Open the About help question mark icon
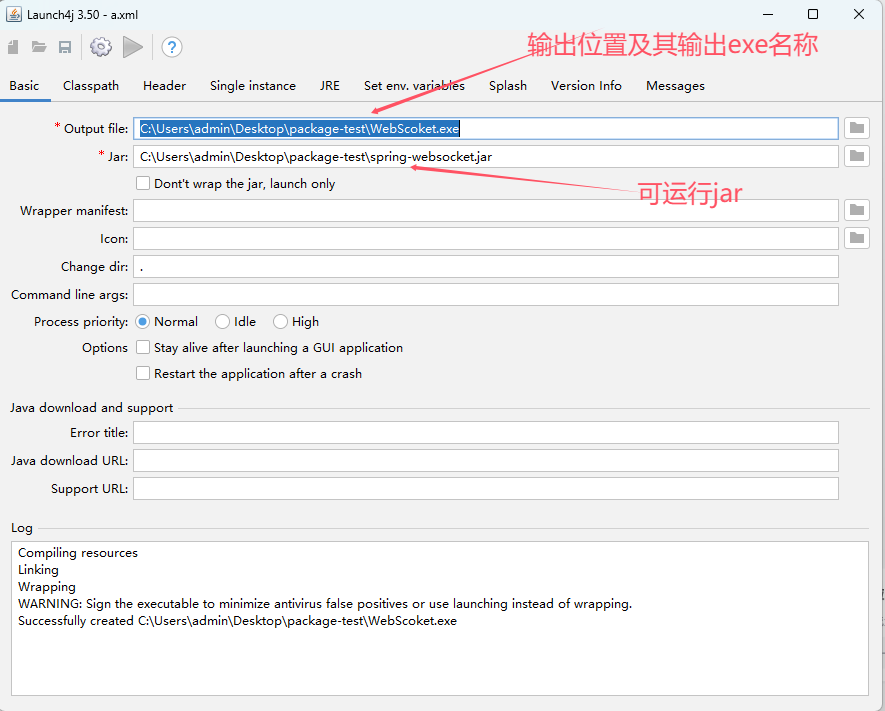Viewport: 885px width, 711px height. [172, 47]
